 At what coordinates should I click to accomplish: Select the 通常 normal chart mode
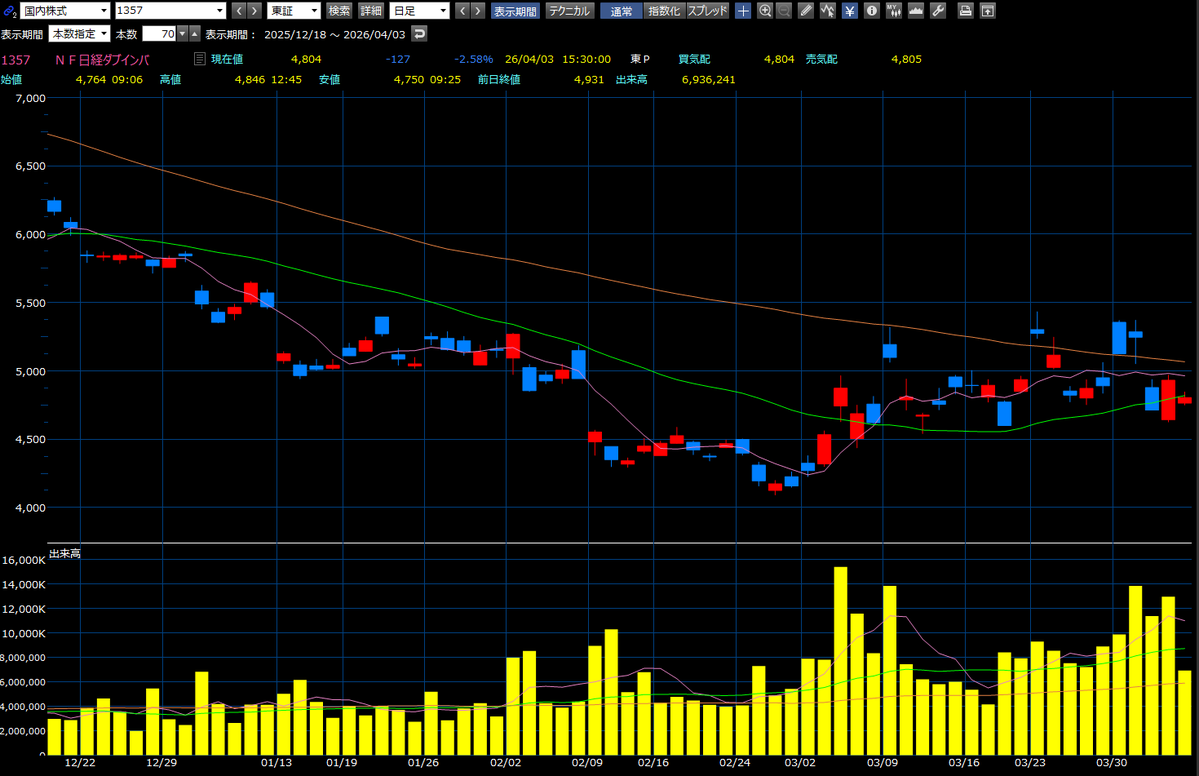(x=621, y=11)
